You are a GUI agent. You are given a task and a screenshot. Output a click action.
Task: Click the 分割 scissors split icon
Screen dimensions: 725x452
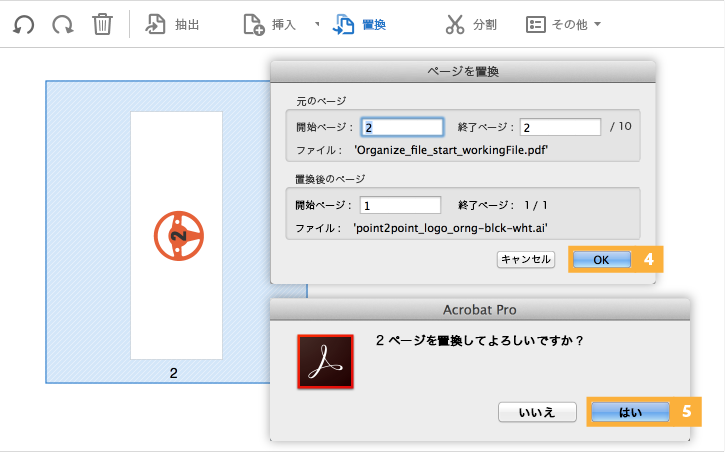pyautogui.click(x=455, y=24)
